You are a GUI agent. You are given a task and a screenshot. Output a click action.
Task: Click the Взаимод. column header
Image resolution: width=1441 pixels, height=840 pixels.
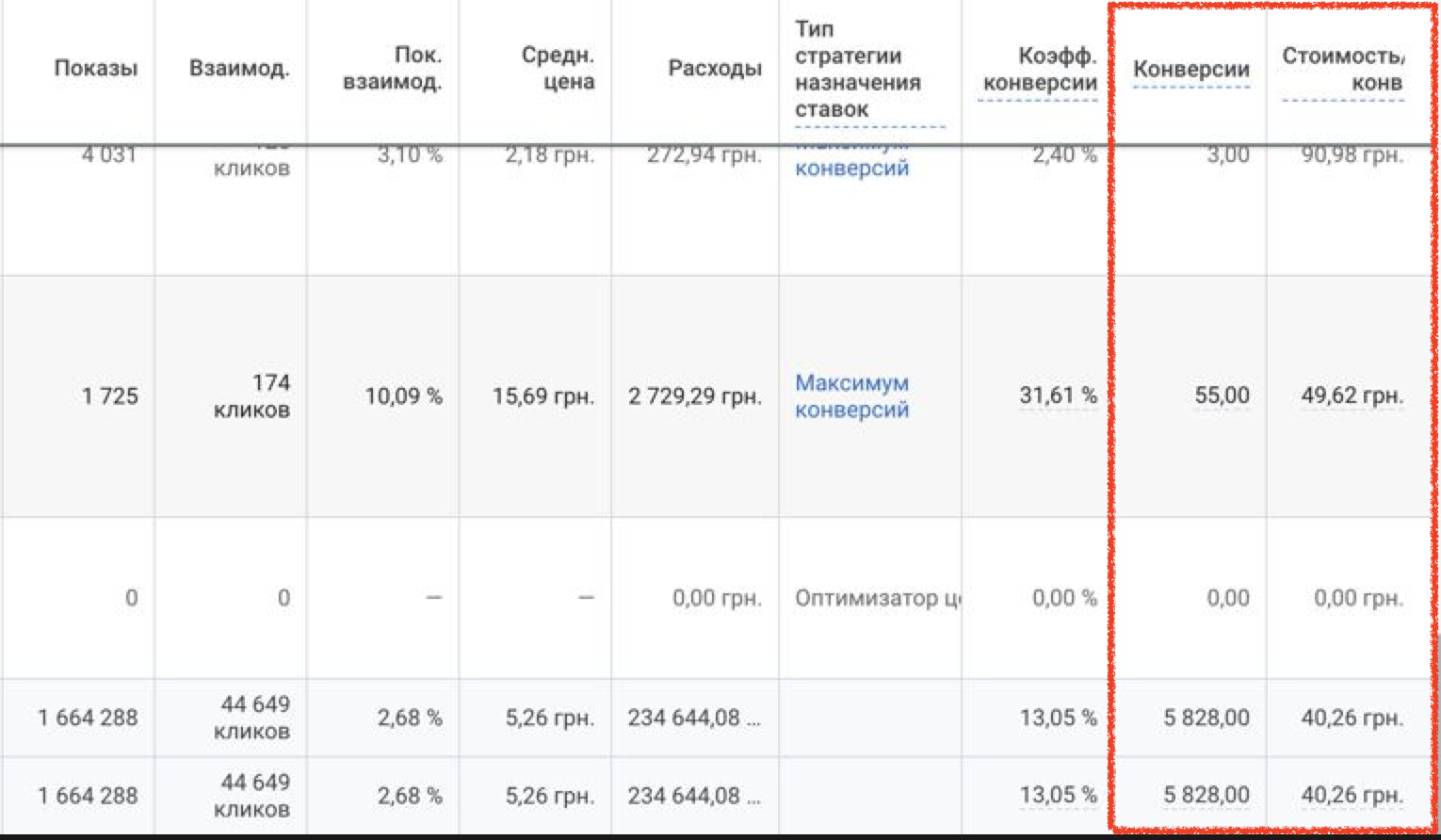click(x=239, y=68)
